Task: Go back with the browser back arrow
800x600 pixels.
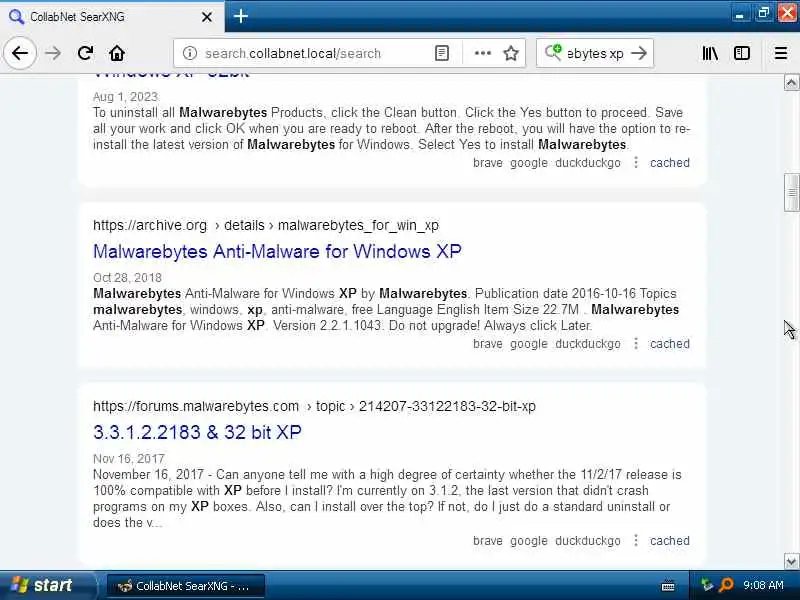Action: (x=19, y=53)
